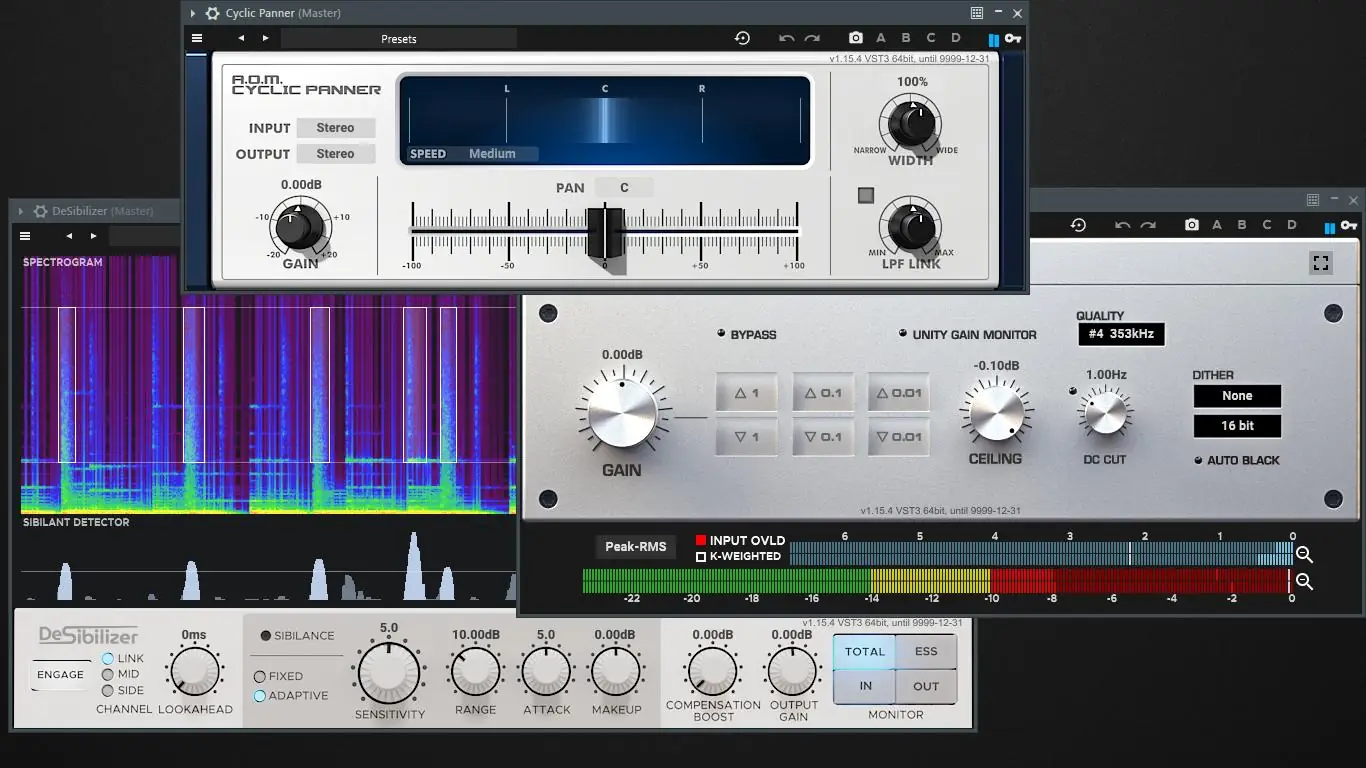Toggle the BYPASS switch
The image size is (1366, 768).
721,334
